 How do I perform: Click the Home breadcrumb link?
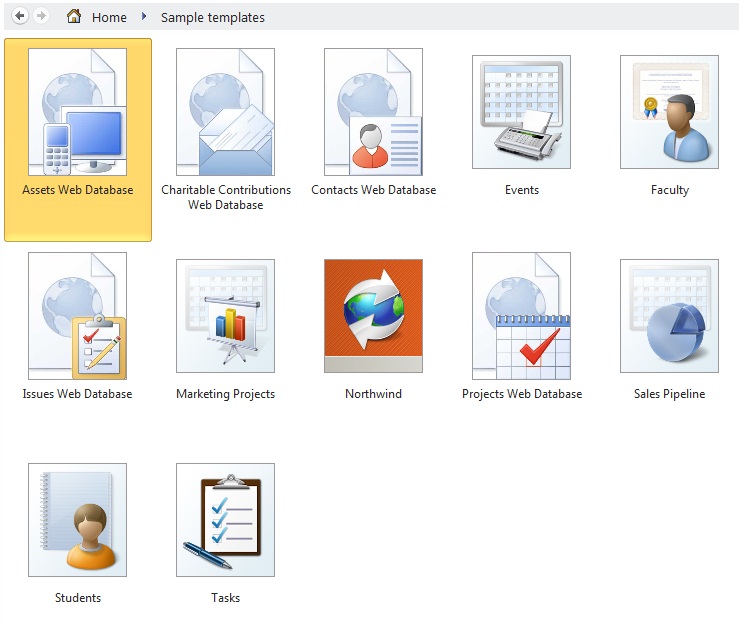[109, 18]
